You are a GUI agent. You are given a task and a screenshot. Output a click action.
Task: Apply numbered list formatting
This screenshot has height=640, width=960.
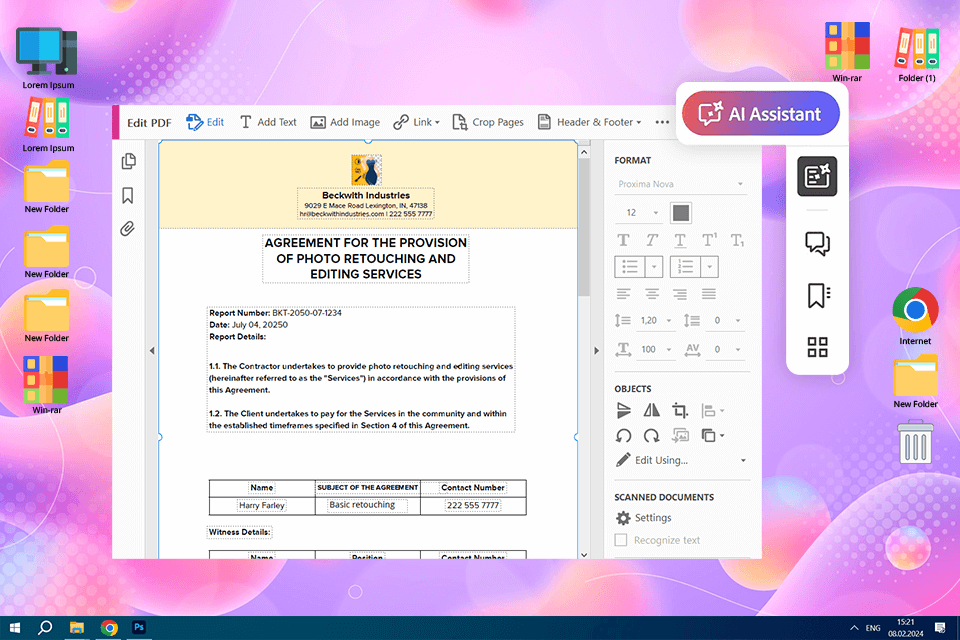(686, 267)
